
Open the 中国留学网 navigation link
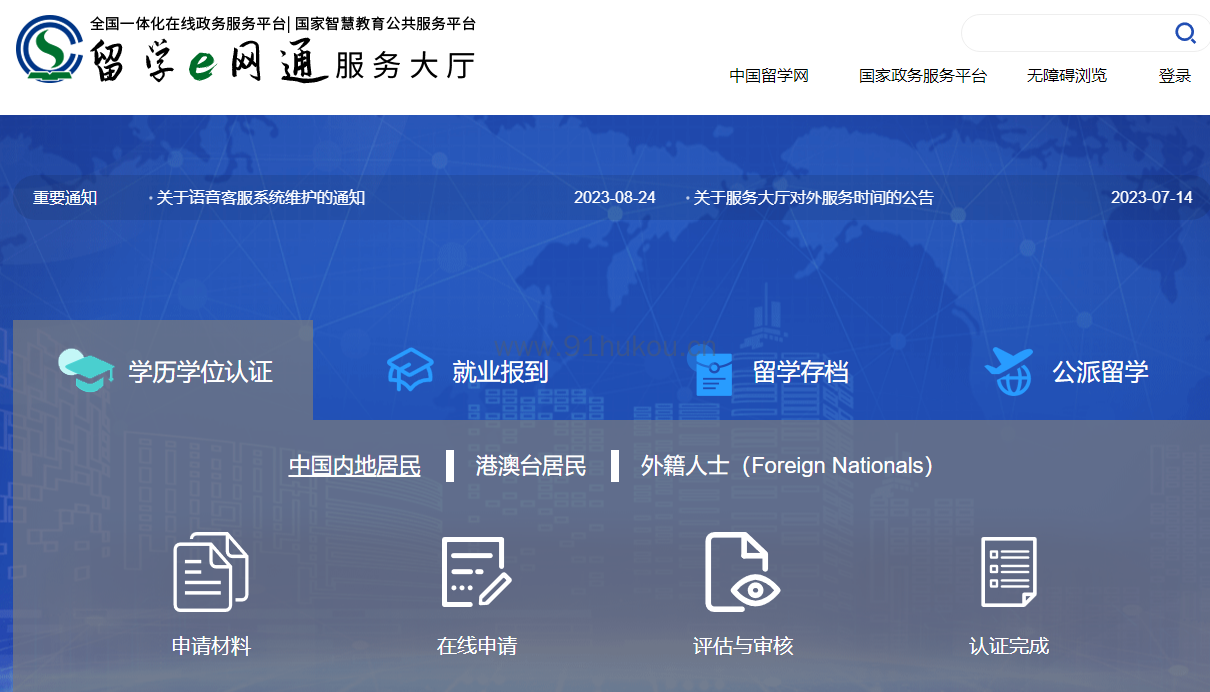[768, 76]
